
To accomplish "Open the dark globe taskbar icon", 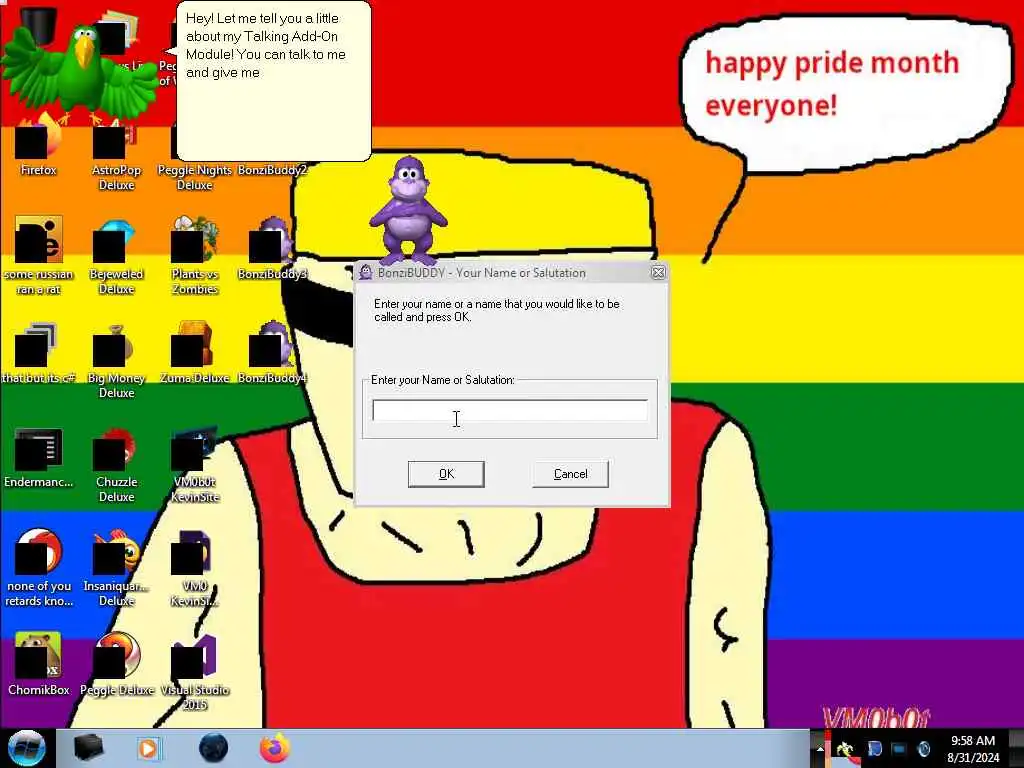I will click(x=214, y=748).
